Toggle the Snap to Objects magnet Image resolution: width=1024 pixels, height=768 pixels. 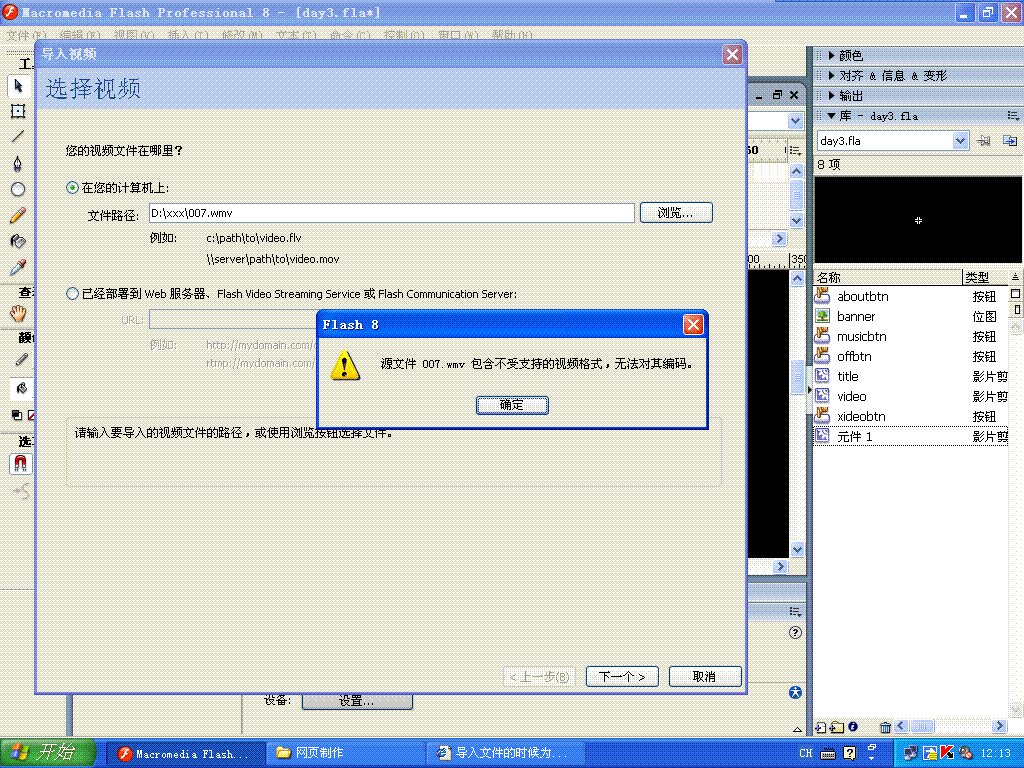20,464
